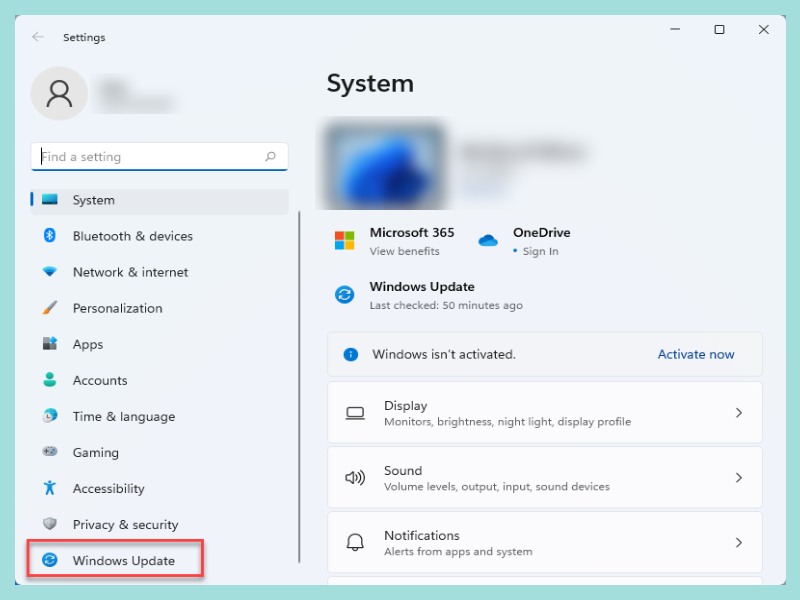Open Time & language settings
This screenshot has width=800, height=600.
point(124,416)
